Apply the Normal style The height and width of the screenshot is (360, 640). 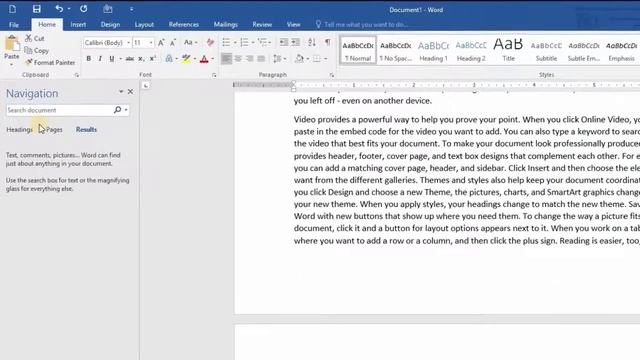click(x=358, y=51)
